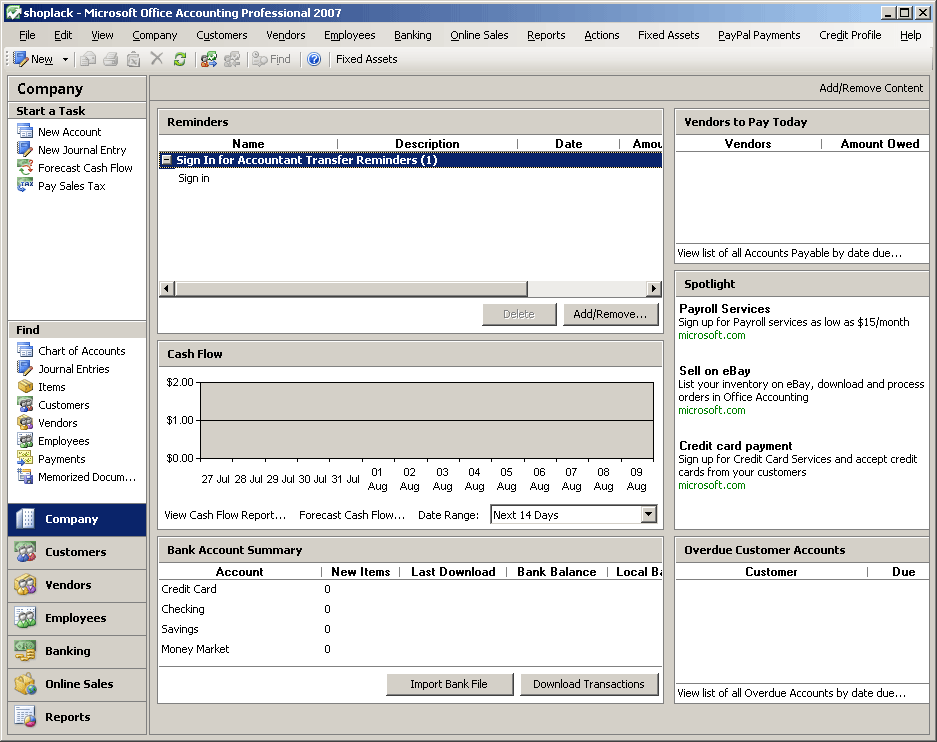Click the Amount Owed column header

point(880,143)
